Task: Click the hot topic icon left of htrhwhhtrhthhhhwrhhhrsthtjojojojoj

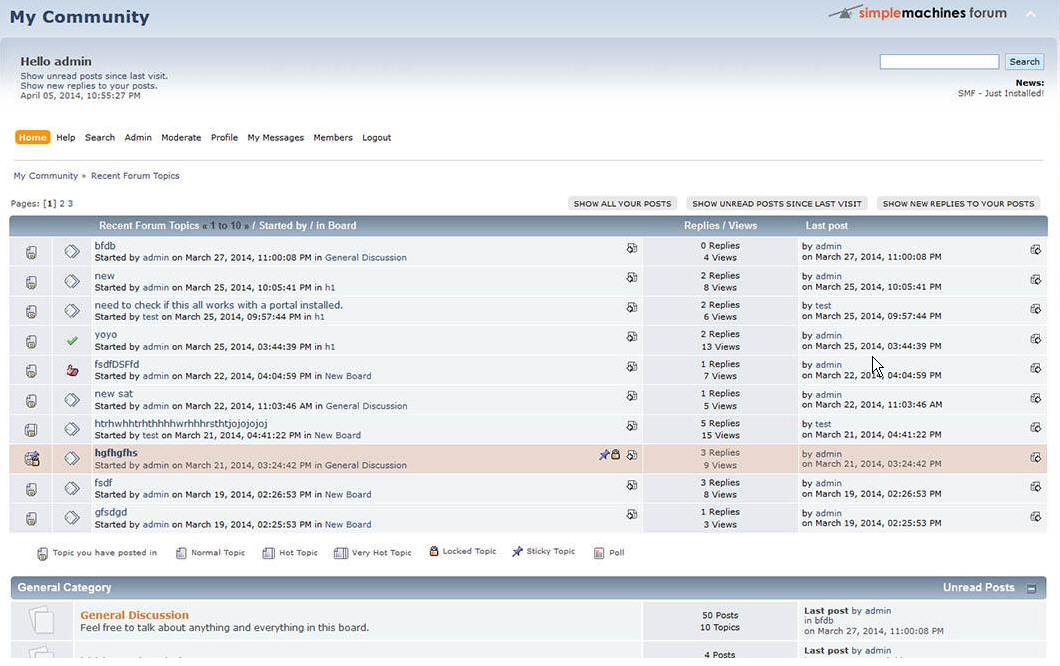Action: pyautogui.click(x=31, y=429)
